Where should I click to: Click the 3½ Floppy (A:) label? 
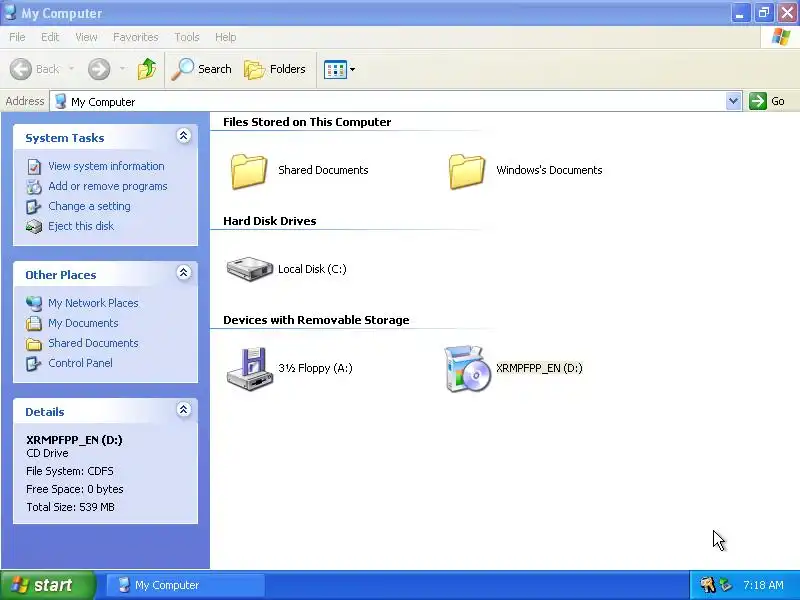click(315, 368)
